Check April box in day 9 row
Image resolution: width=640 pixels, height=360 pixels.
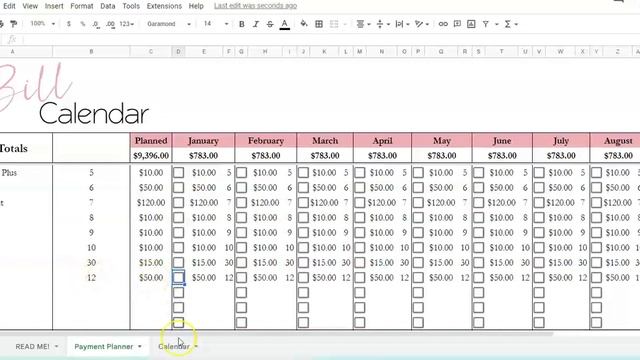point(360,232)
